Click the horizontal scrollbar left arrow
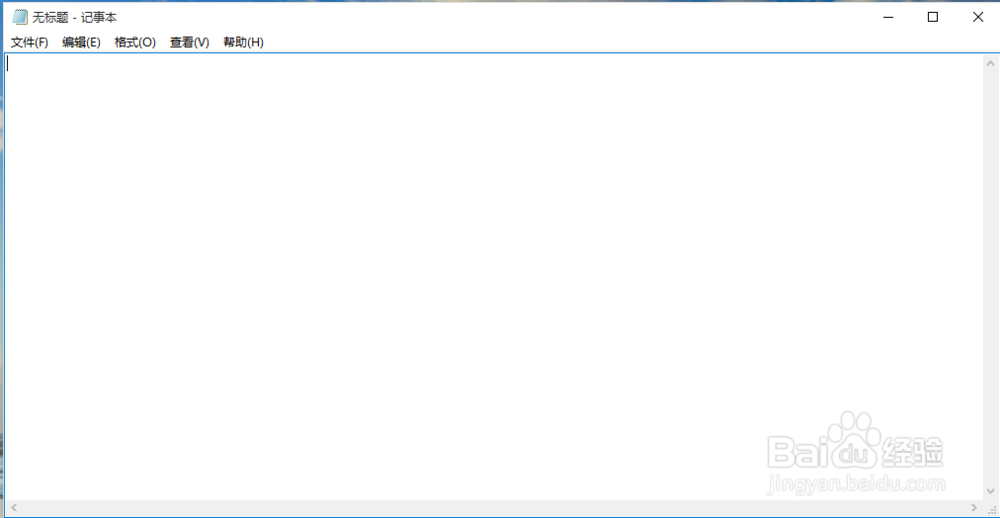The height and width of the screenshot is (518, 1000). coord(13,507)
